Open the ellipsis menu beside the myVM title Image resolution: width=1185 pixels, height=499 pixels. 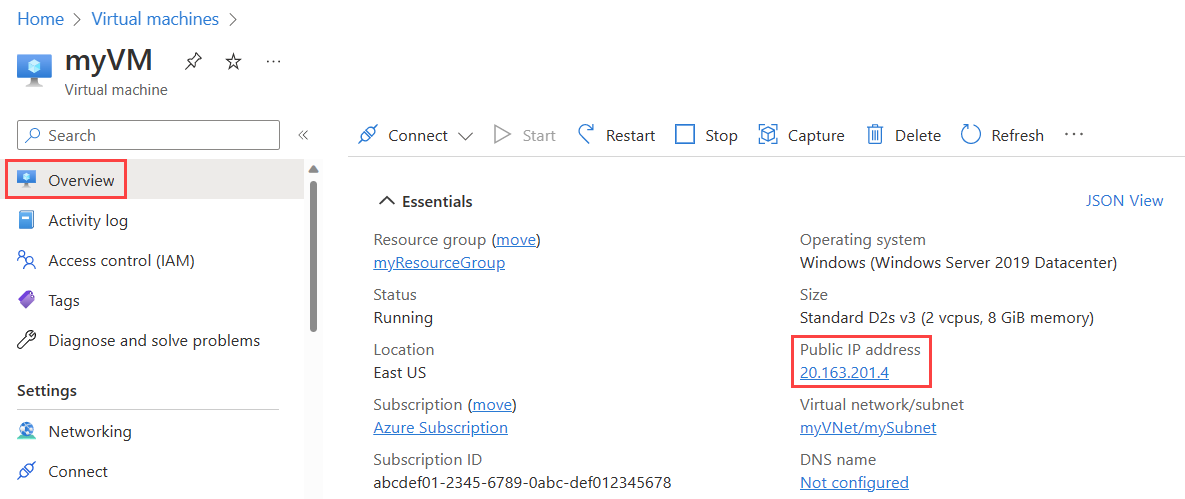274,62
